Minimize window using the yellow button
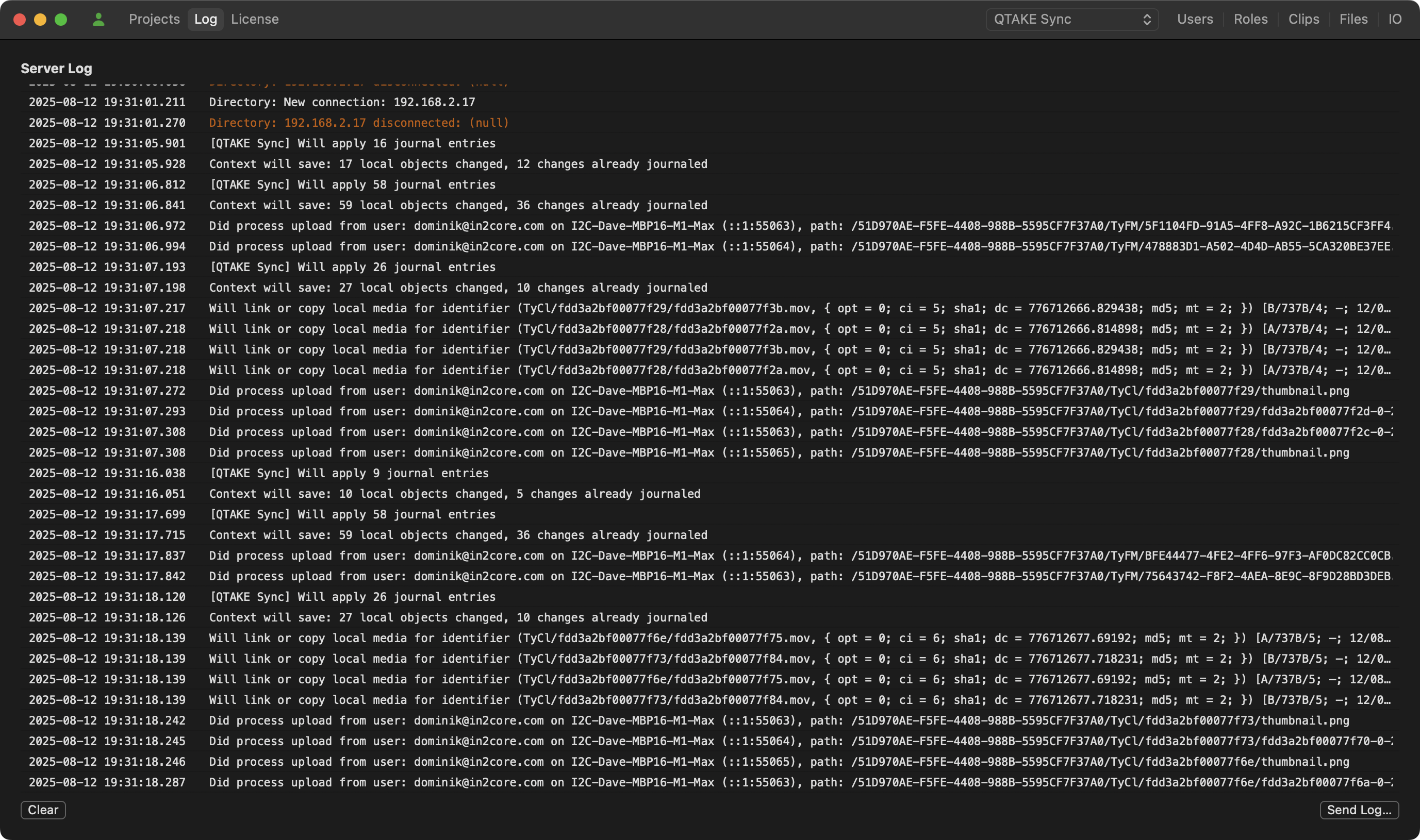 [40, 20]
